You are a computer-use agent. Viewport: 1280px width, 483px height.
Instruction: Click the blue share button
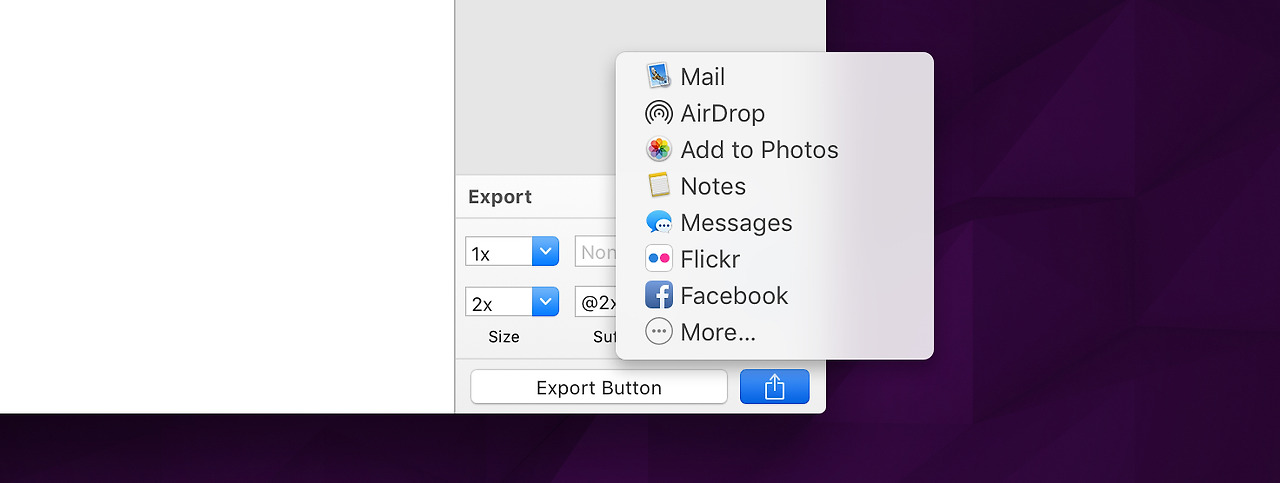(x=775, y=387)
